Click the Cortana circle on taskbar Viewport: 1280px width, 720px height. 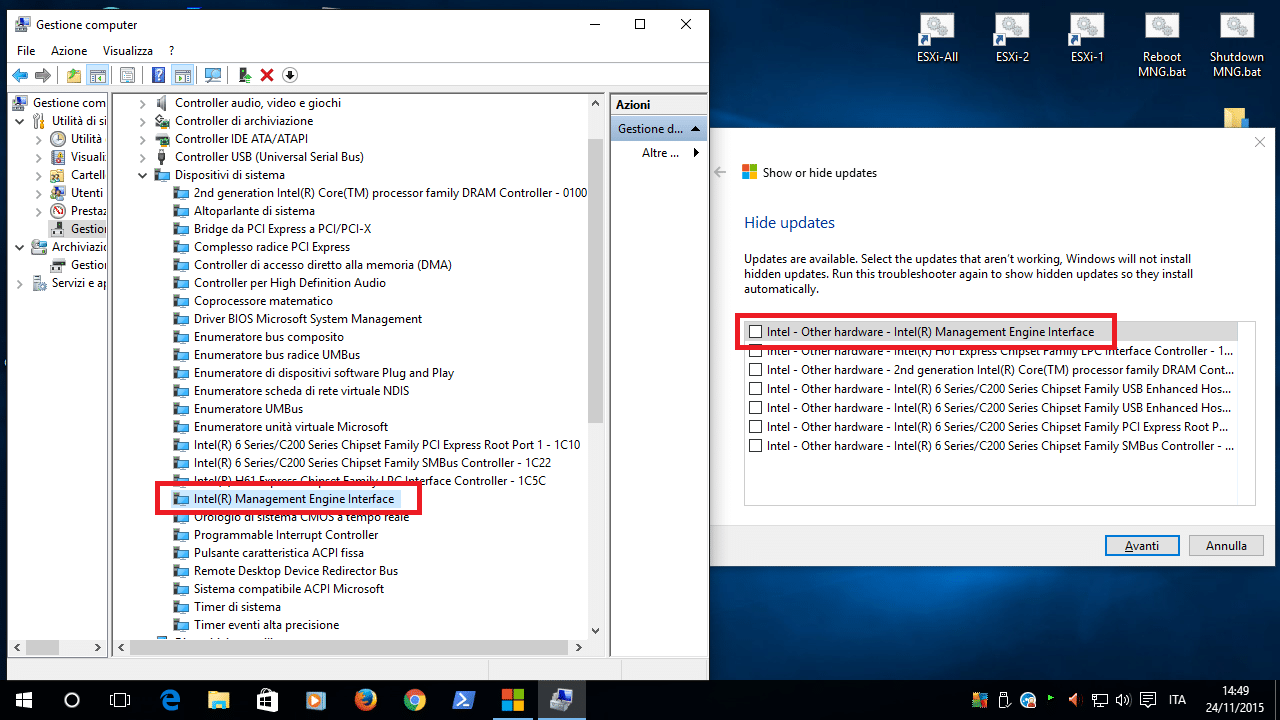tap(72, 699)
